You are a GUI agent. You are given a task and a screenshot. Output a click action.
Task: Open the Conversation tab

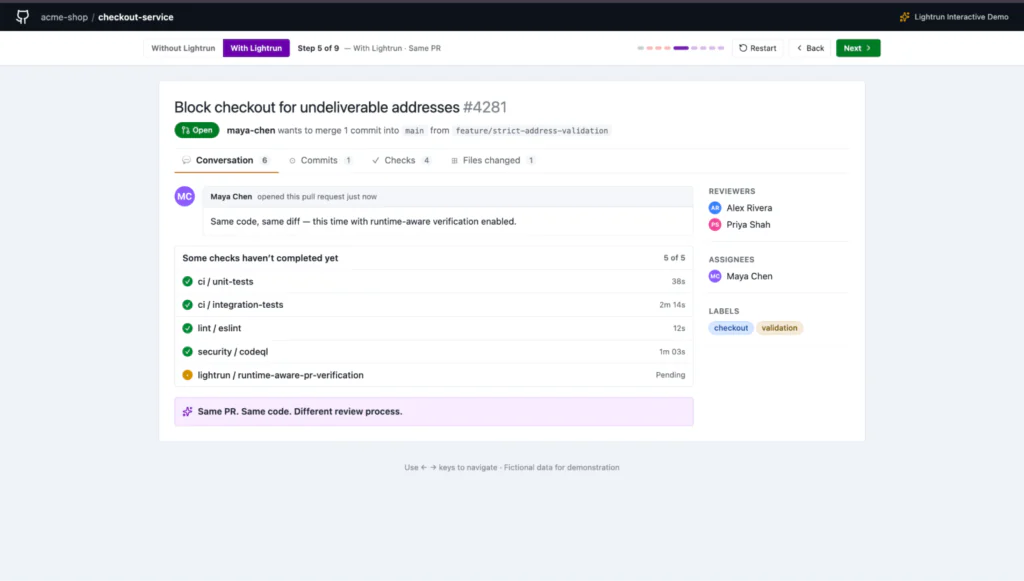(x=226, y=161)
